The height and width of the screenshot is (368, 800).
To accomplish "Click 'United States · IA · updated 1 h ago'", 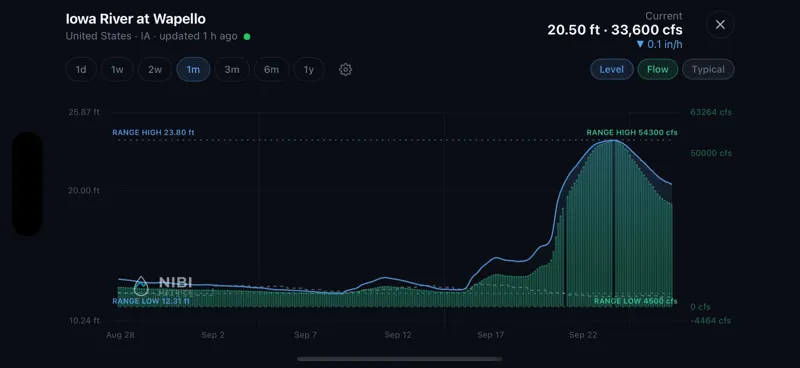I will point(152,36).
